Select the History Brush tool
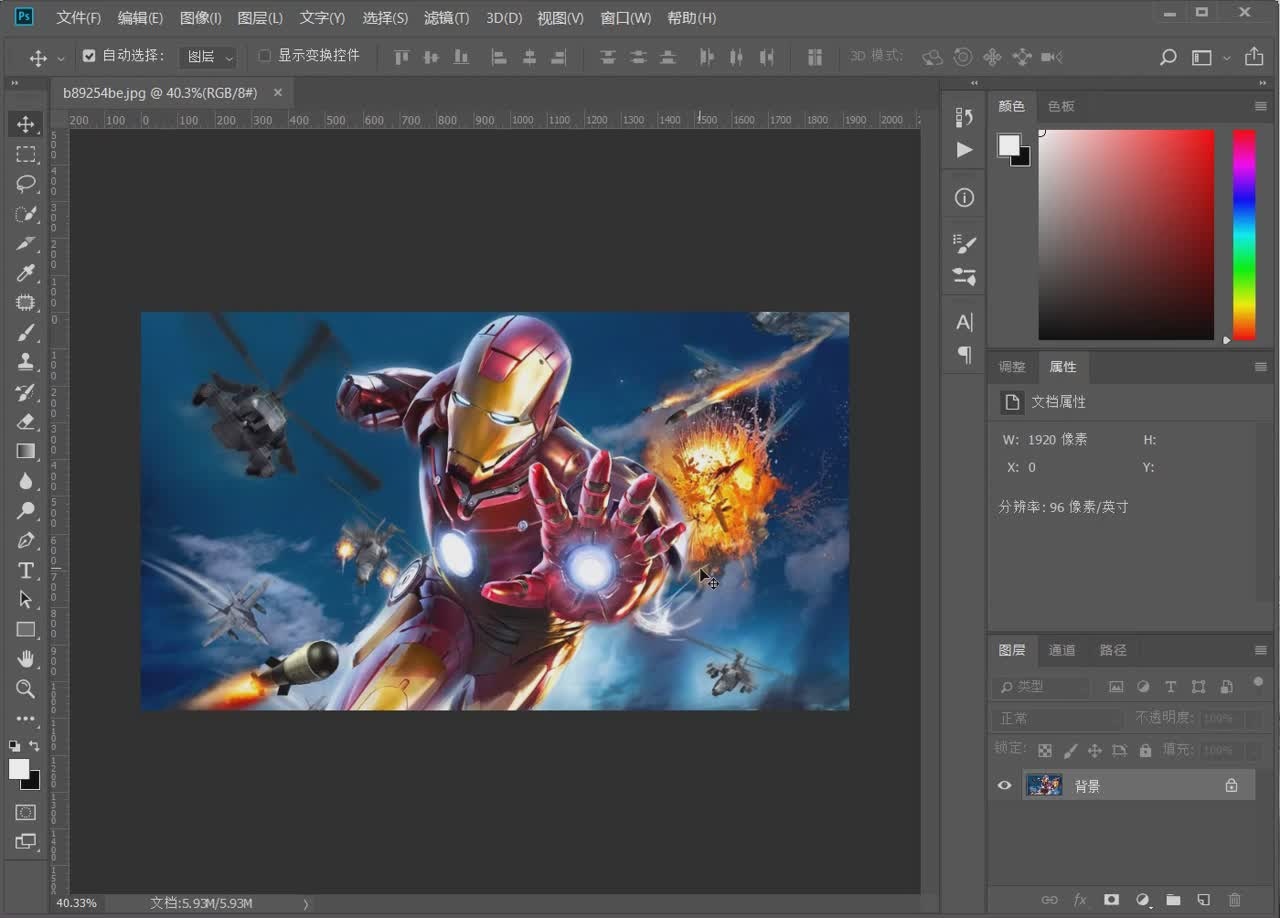Viewport: 1280px width, 918px height. click(x=26, y=392)
